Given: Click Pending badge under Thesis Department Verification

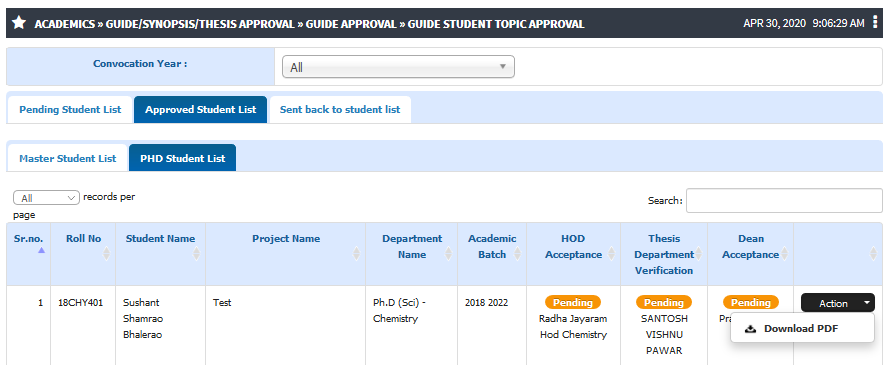Looking at the screenshot, I should coord(664,302).
